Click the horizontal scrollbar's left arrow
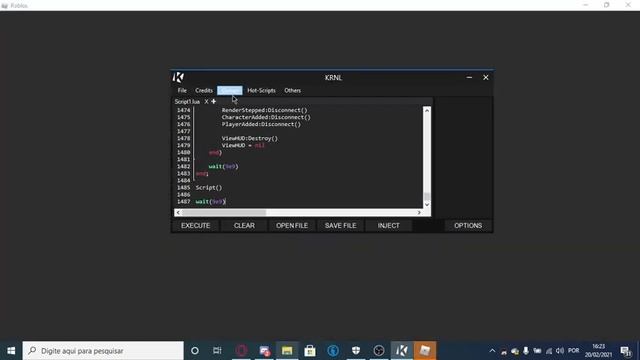This screenshot has height=360, width=640. (x=178, y=212)
